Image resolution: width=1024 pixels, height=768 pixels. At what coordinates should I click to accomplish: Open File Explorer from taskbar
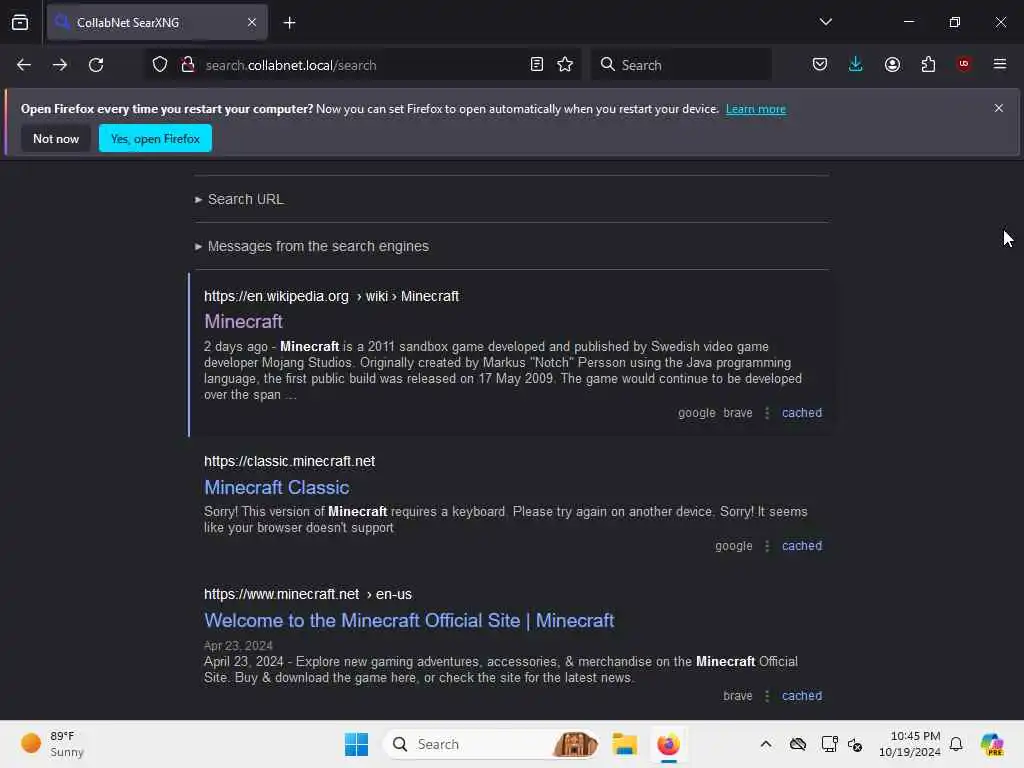tap(624, 744)
